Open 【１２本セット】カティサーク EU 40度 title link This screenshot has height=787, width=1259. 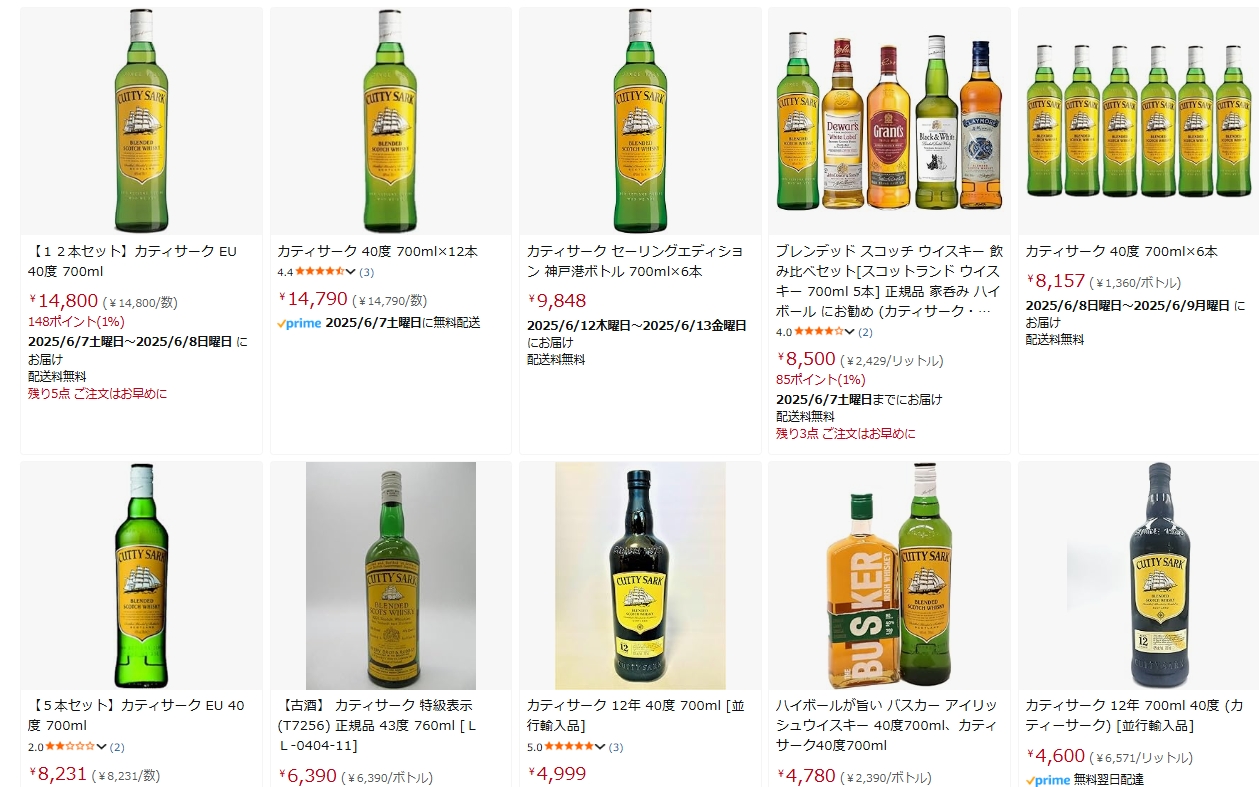pos(132,261)
